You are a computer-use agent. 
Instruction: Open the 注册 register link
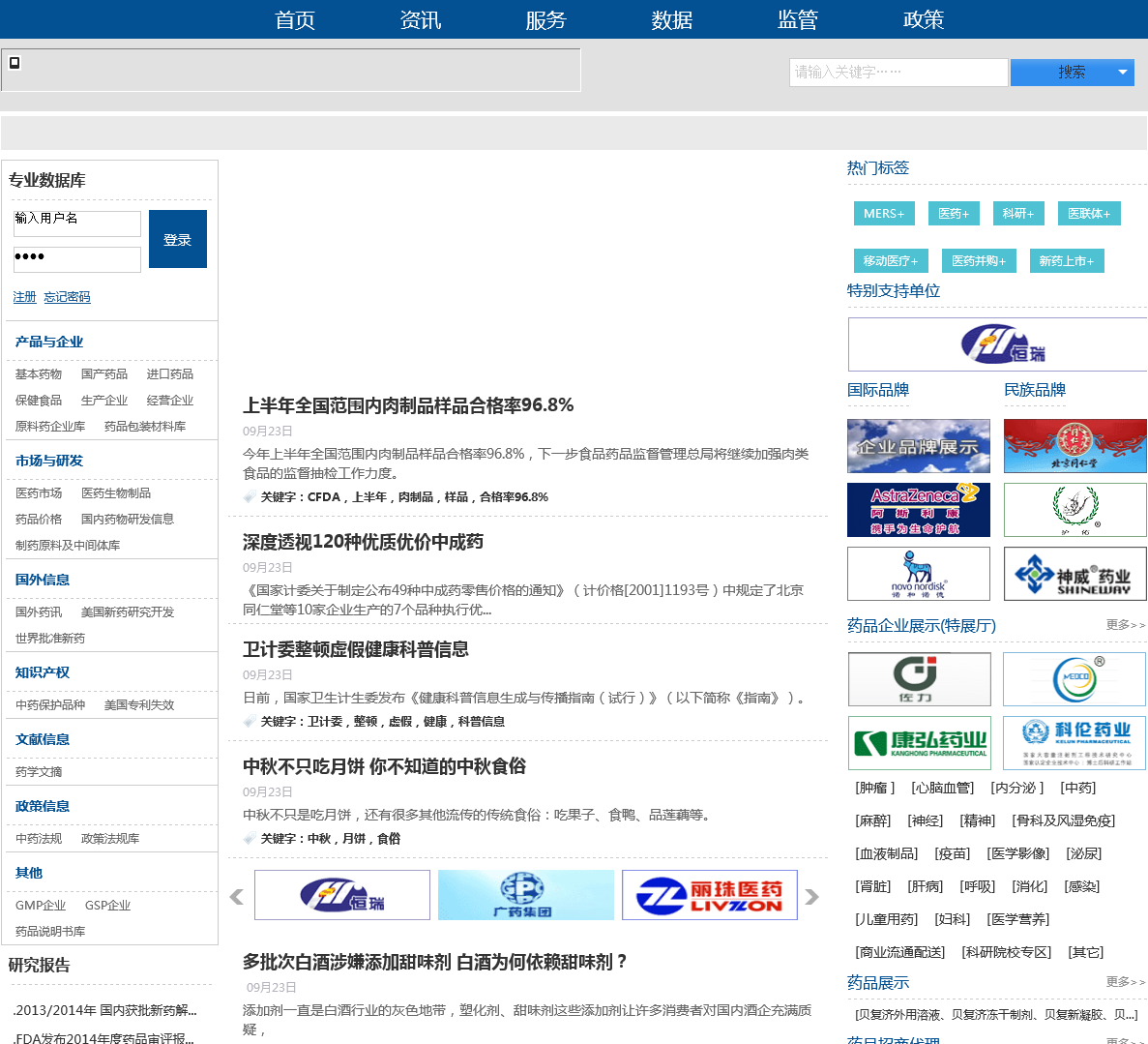click(24, 297)
